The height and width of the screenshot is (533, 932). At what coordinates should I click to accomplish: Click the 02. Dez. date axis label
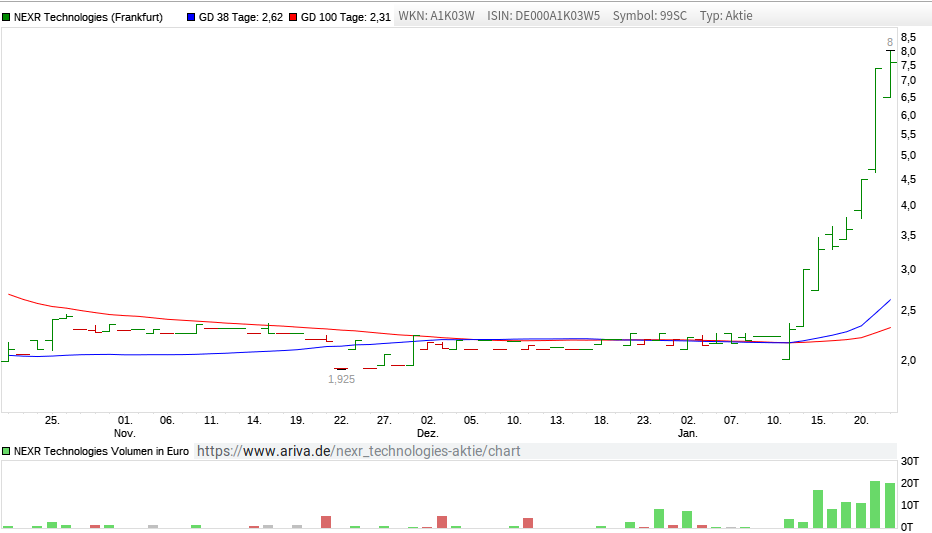[427, 427]
